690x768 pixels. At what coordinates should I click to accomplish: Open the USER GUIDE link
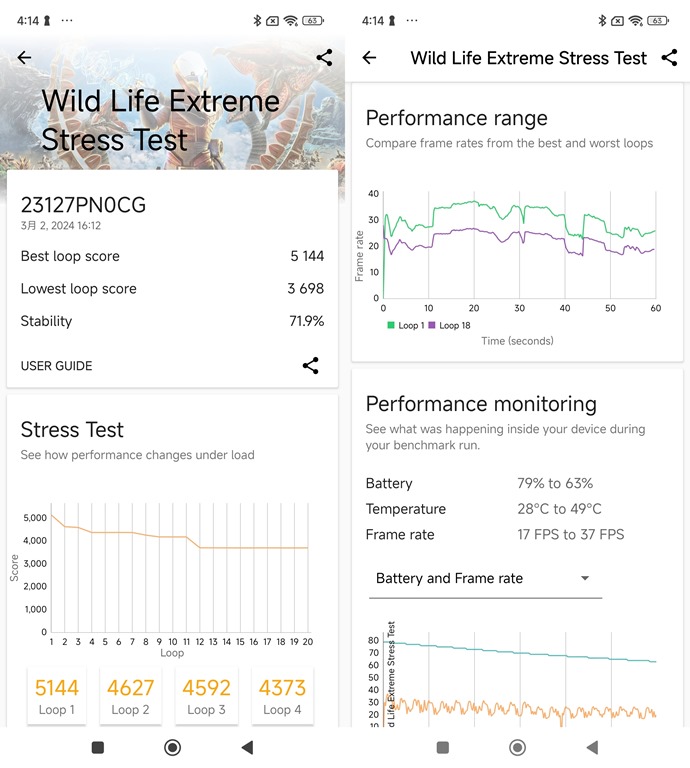[57, 366]
